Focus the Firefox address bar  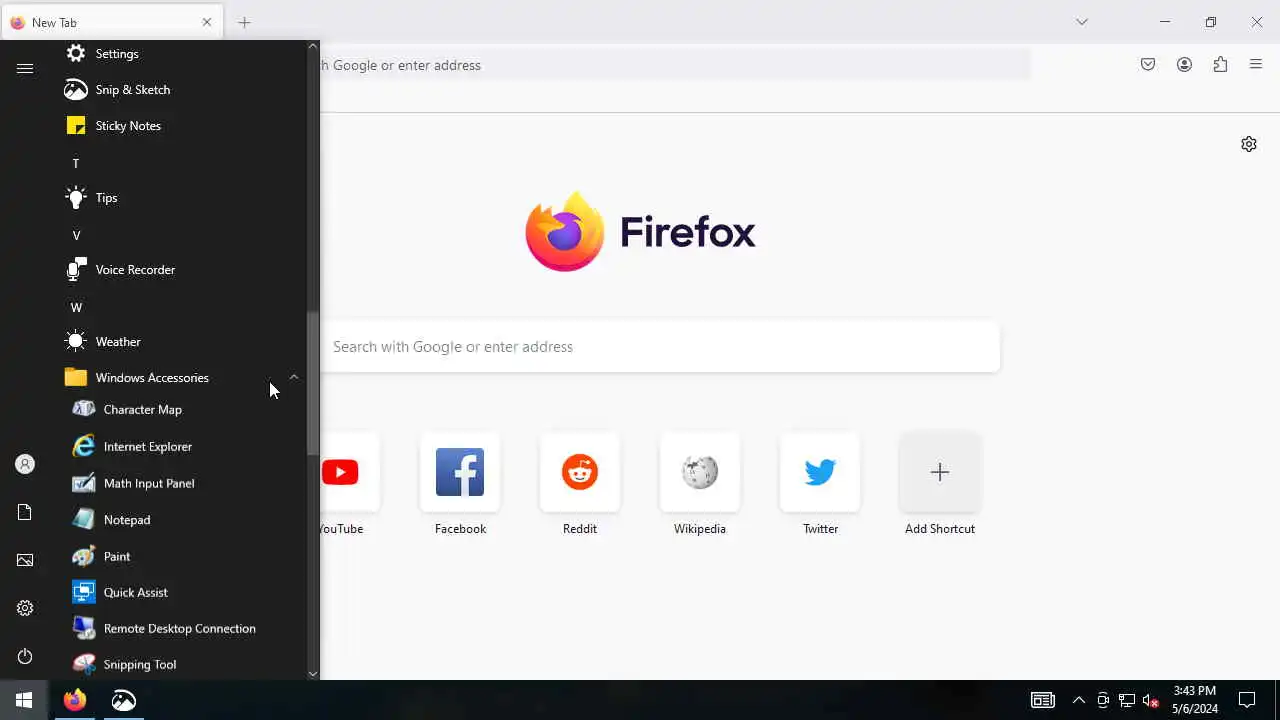click(x=675, y=65)
